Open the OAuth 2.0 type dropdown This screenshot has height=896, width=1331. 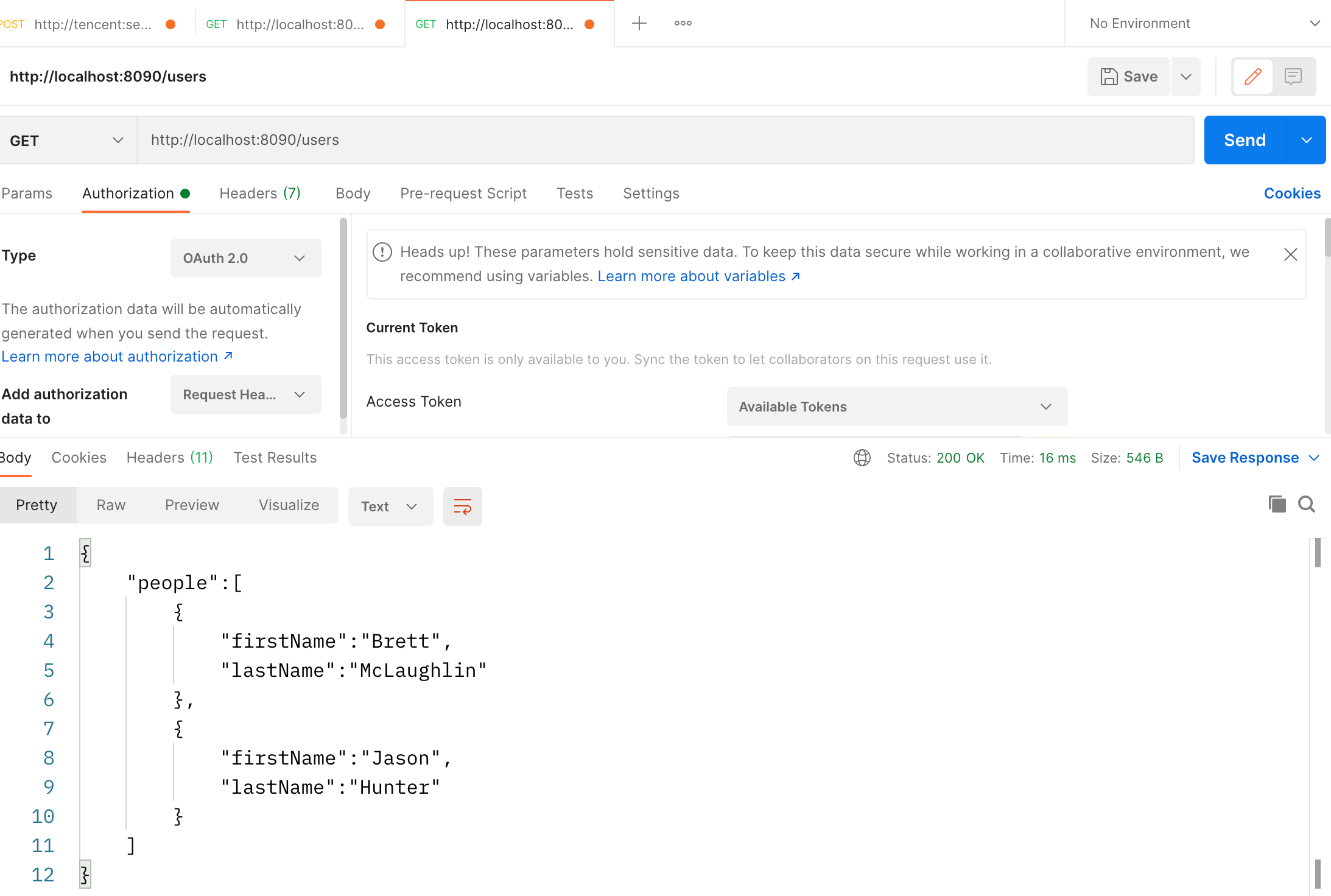coord(245,258)
